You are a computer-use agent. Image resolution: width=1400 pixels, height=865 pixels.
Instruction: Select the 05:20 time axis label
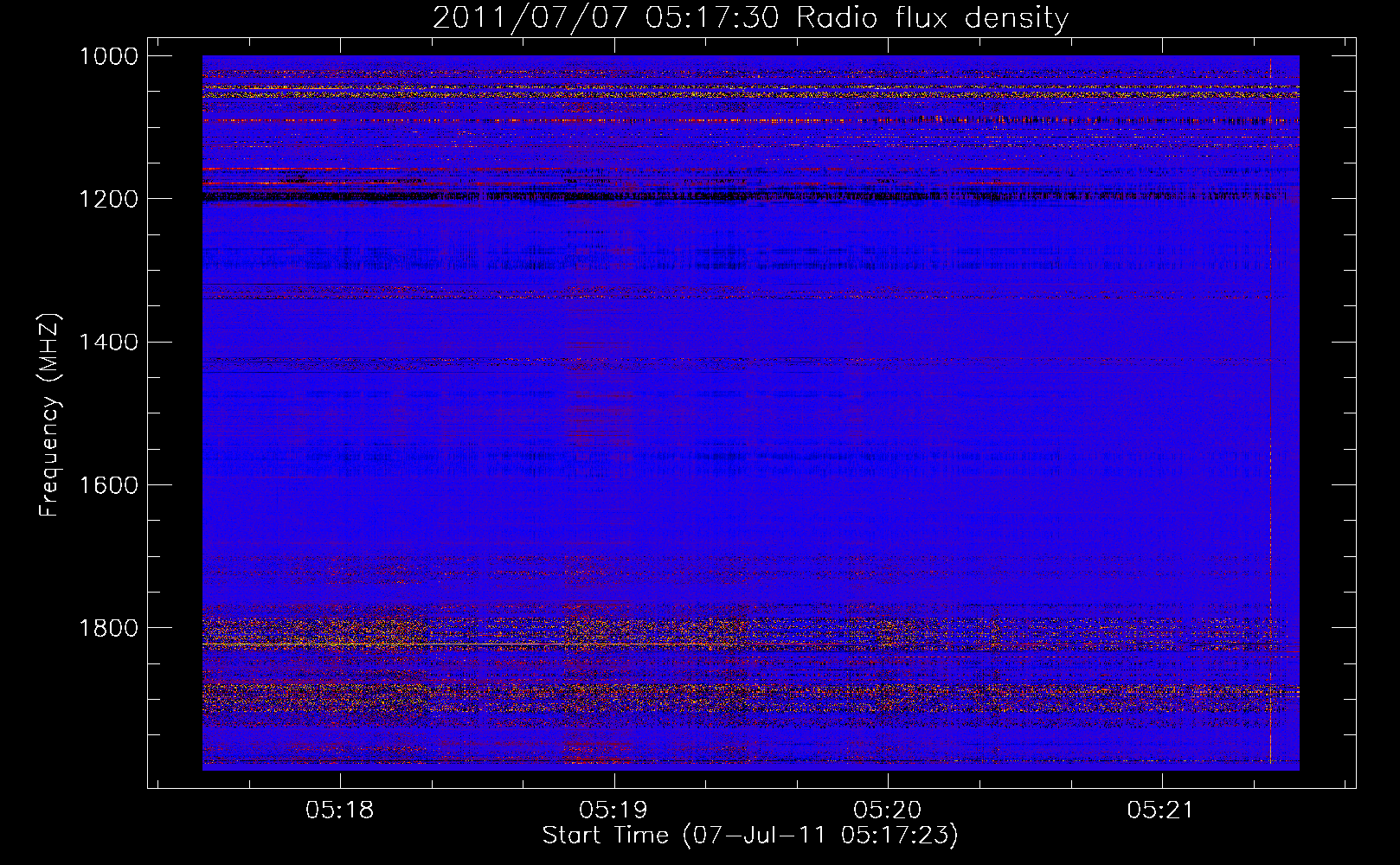pyautogui.click(x=888, y=811)
